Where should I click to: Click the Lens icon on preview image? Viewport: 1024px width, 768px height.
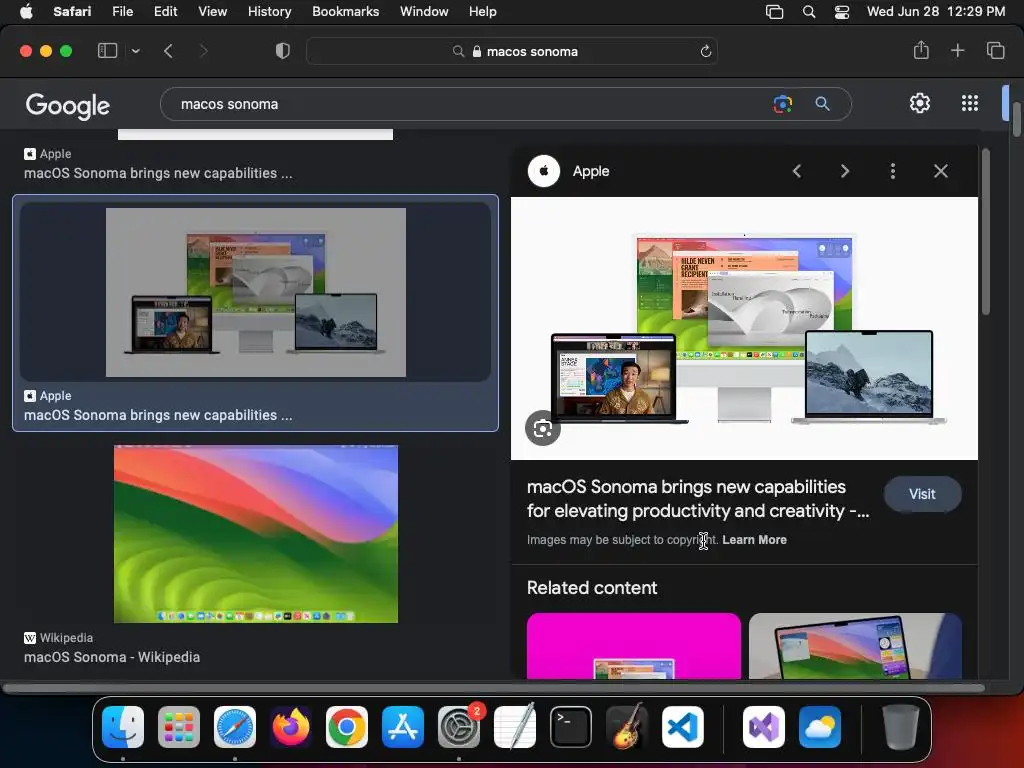(x=543, y=428)
